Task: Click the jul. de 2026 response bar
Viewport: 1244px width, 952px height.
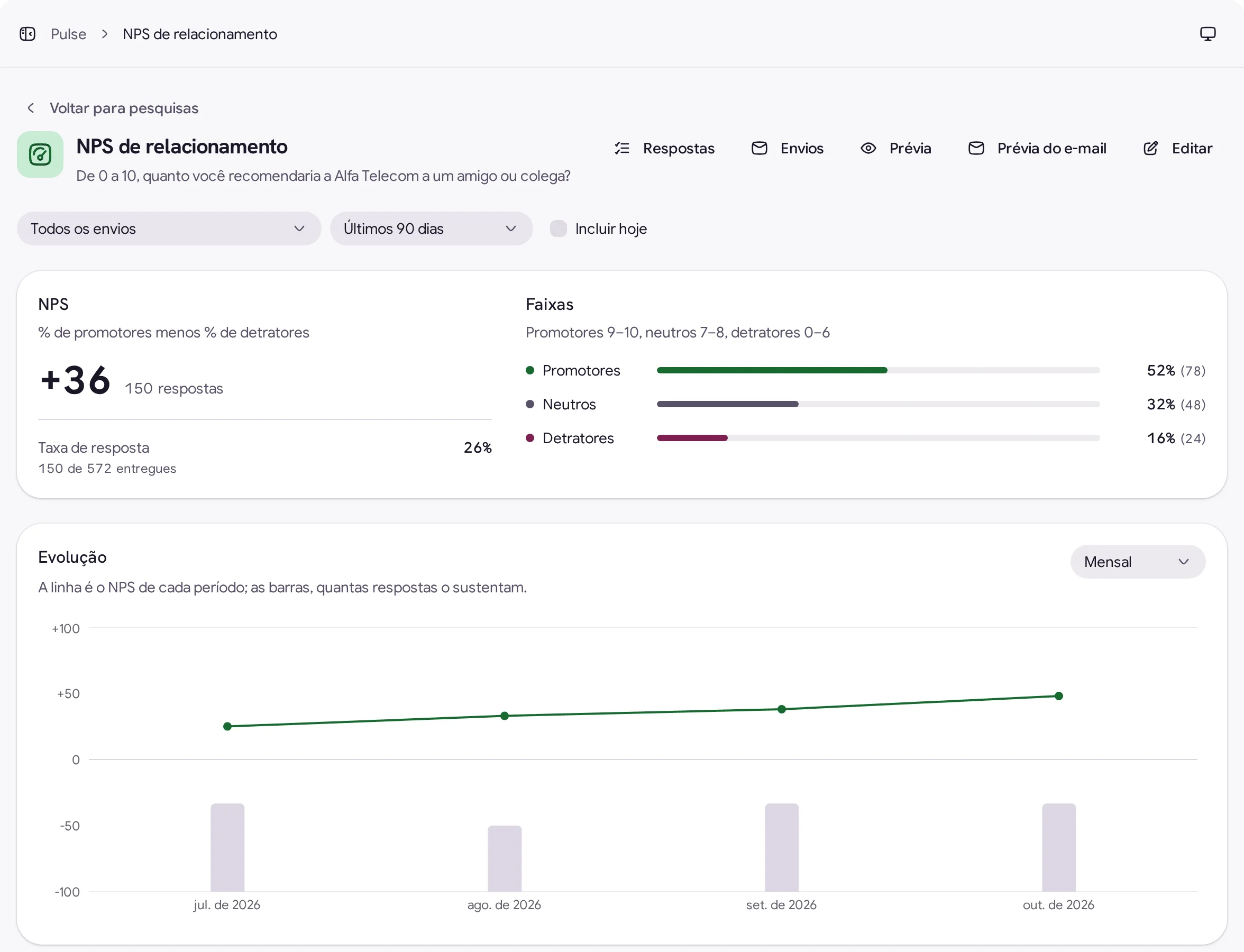Action: click(x=227, y=847)
